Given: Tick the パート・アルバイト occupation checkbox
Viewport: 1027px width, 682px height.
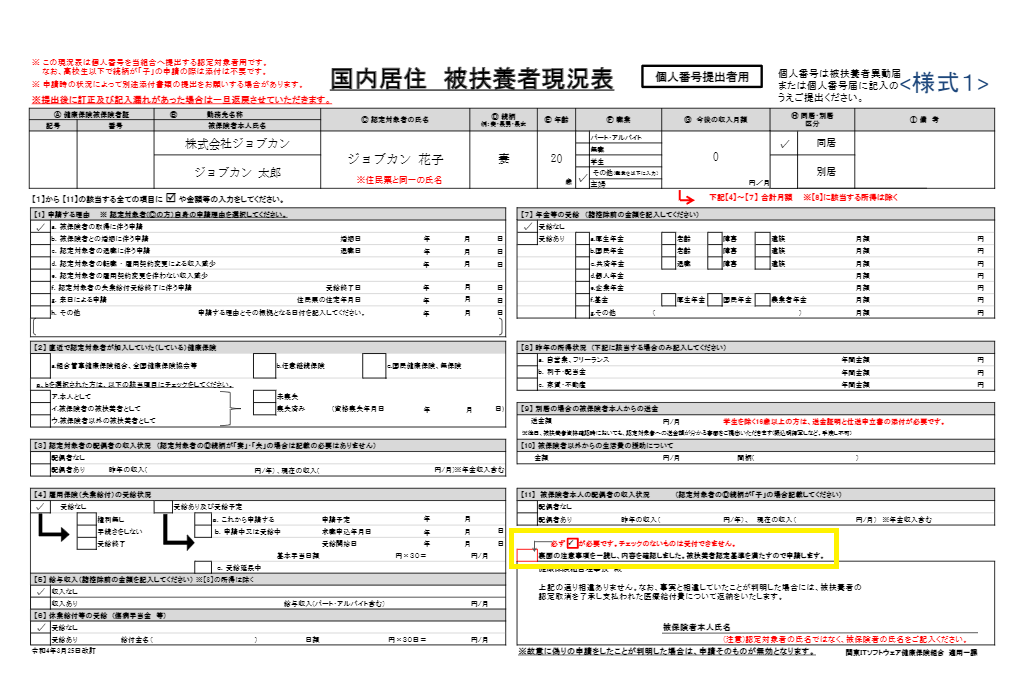Looking at the screenshot, I should pos(584,137).
